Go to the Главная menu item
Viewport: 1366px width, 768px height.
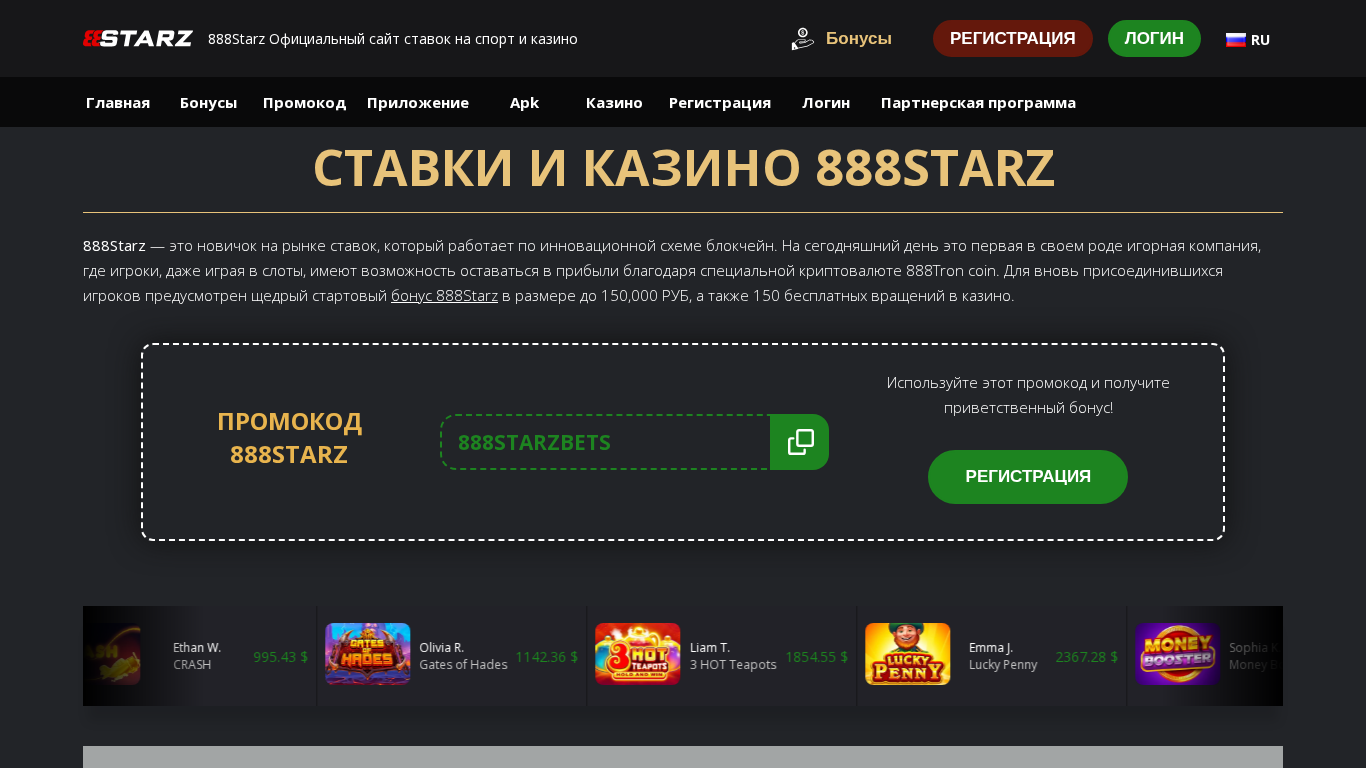118,102
